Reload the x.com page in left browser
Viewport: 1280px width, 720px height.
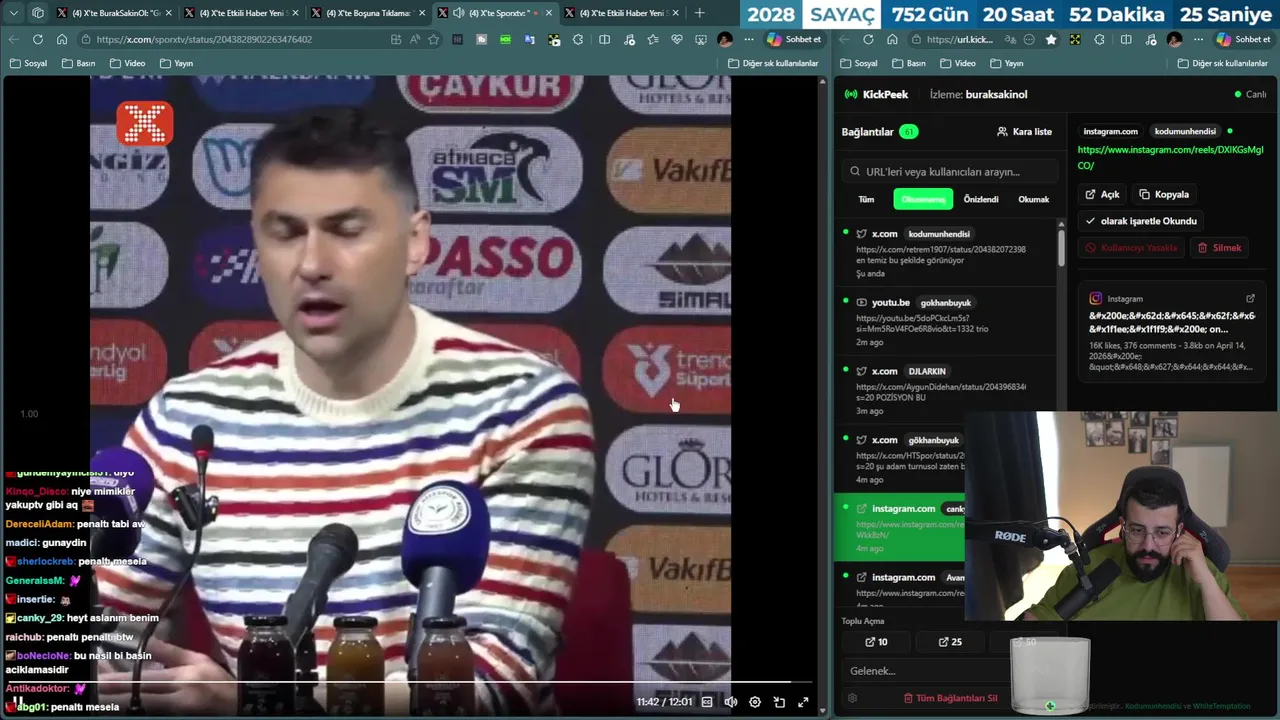click(x=37, y=39)
